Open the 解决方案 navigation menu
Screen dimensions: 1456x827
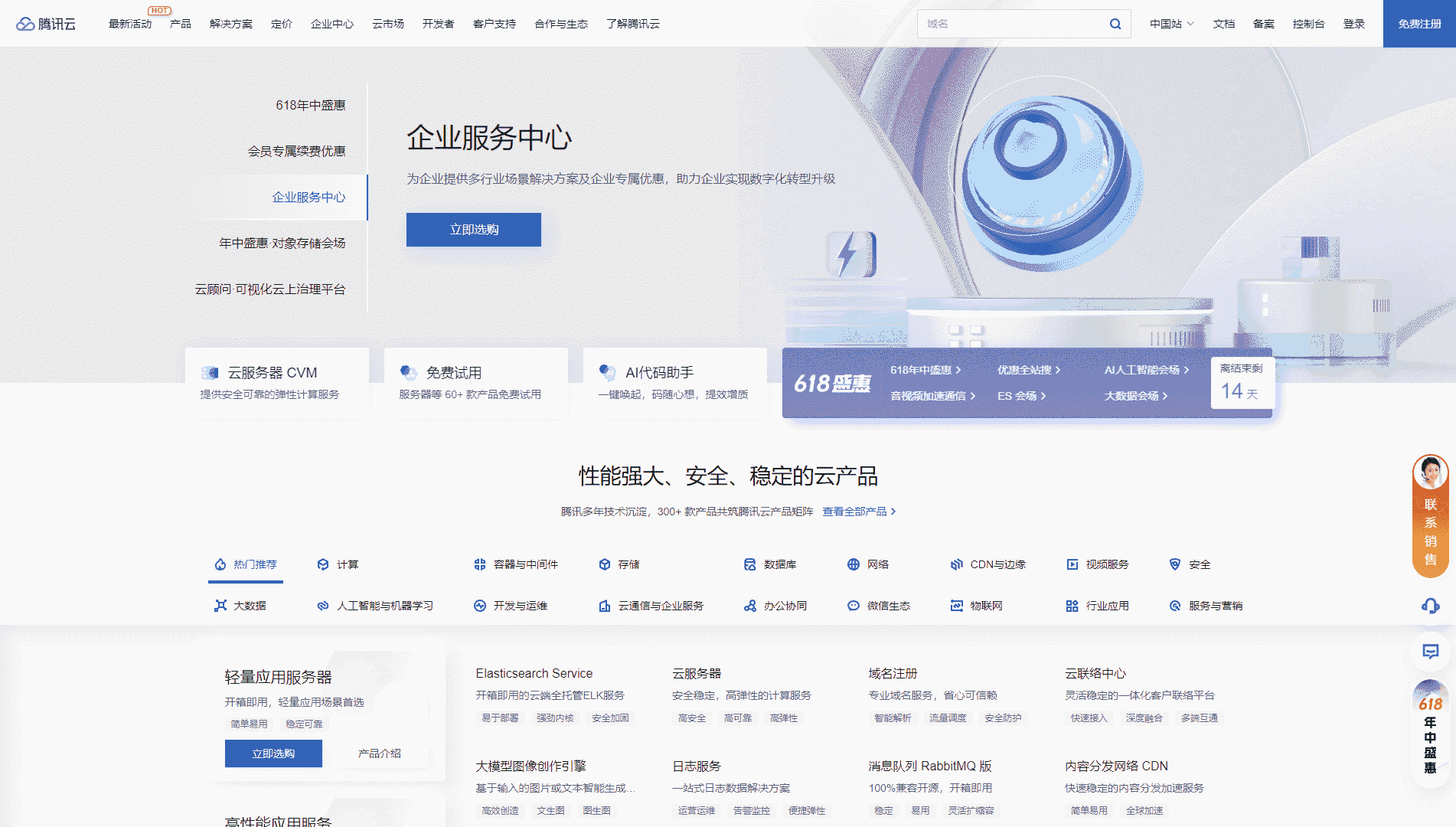coord(231,24)
